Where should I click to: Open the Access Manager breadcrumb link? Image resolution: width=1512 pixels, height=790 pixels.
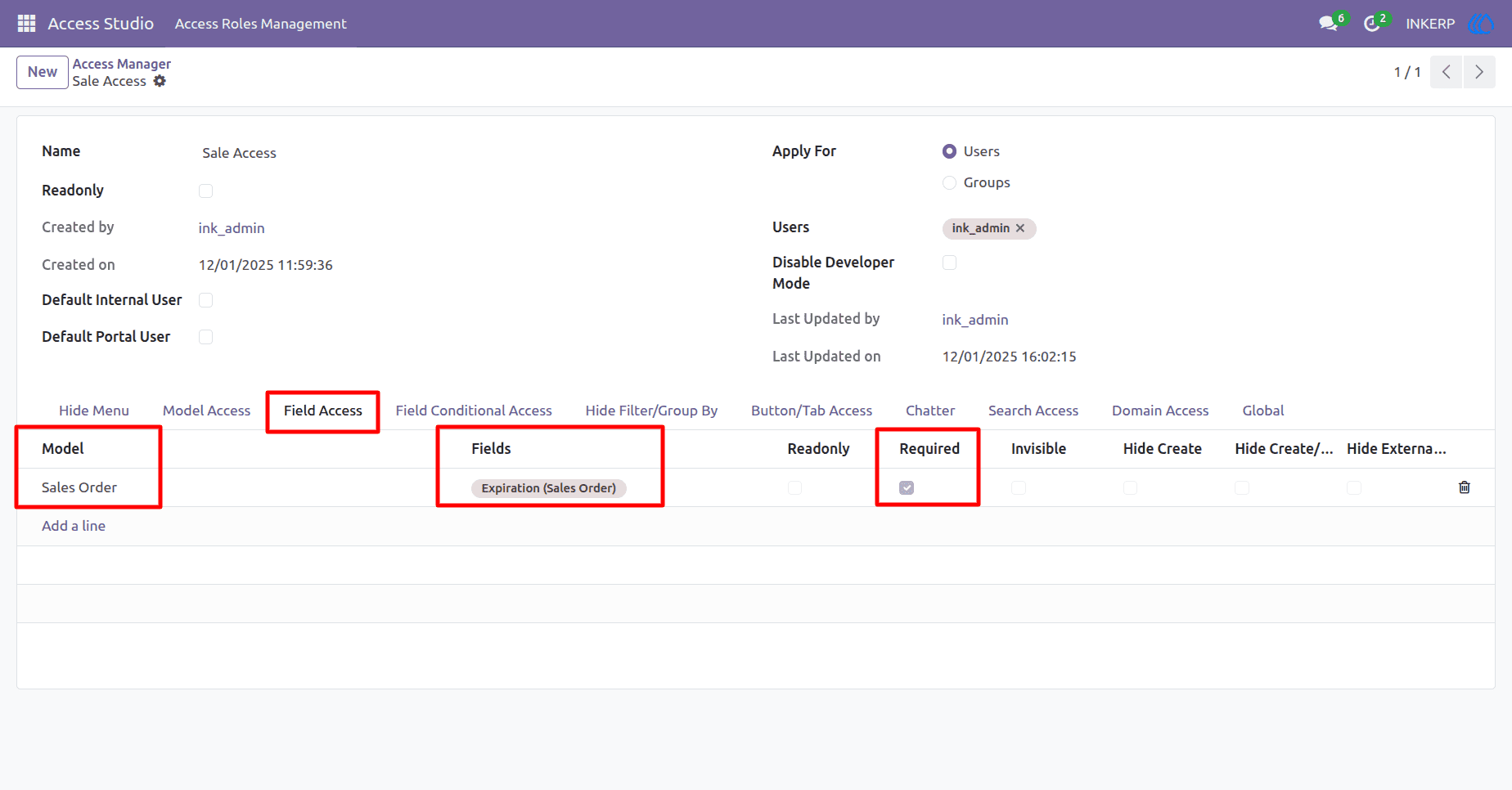[121, 64]
